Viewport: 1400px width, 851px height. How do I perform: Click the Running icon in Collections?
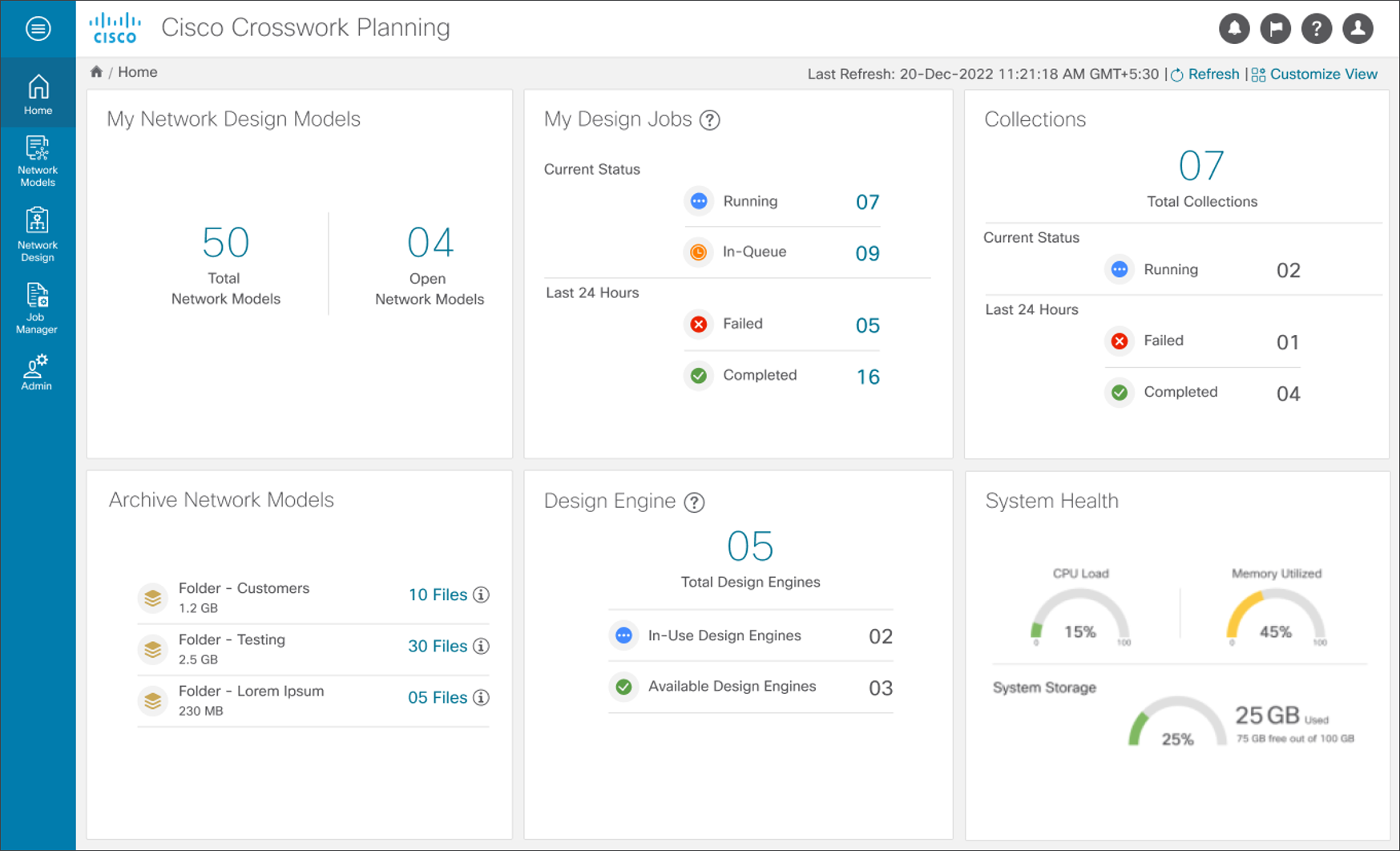click(x=1120, y=270)
